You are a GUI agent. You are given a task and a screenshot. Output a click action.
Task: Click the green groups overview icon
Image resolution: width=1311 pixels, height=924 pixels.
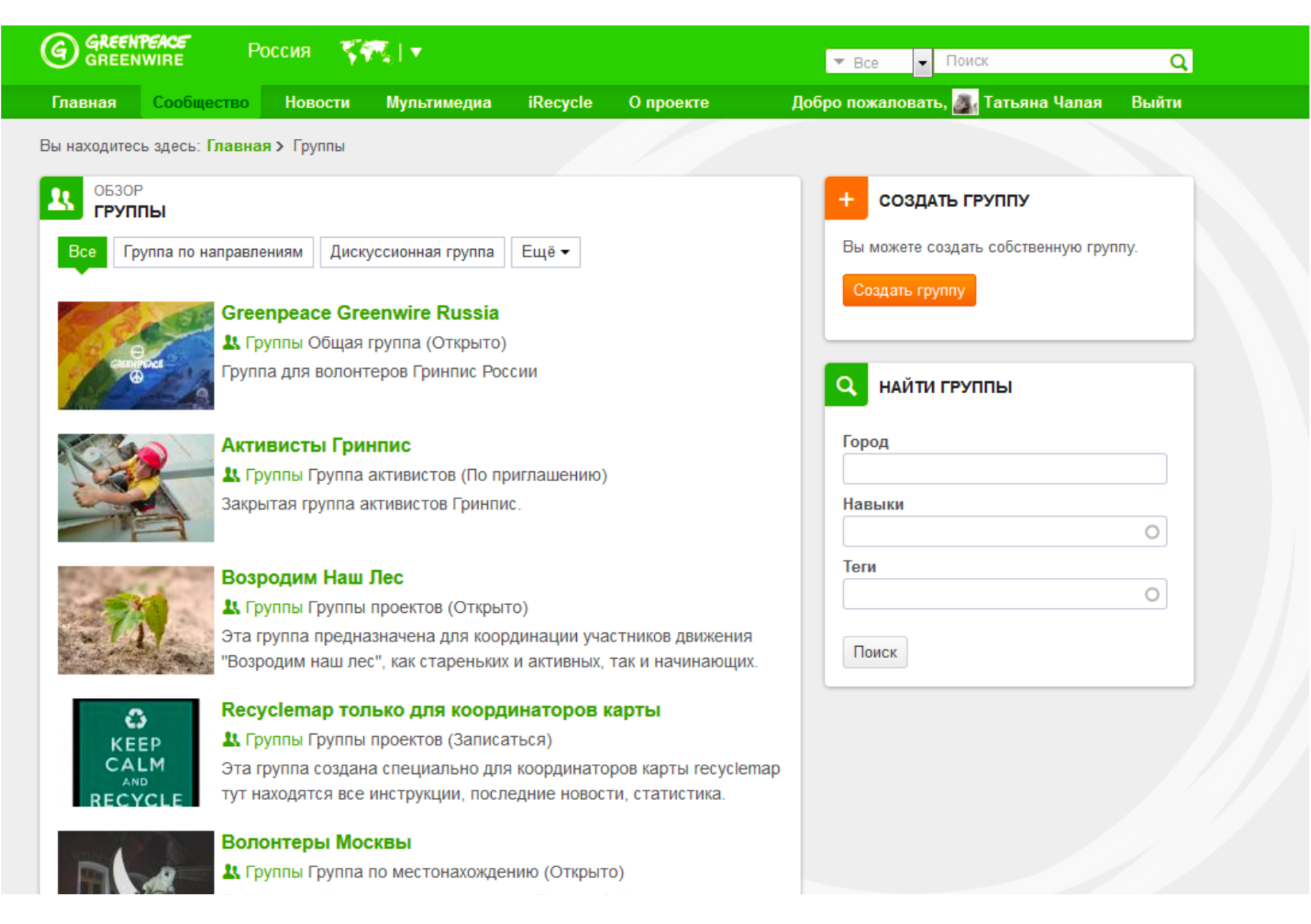[x=62, y=198]
